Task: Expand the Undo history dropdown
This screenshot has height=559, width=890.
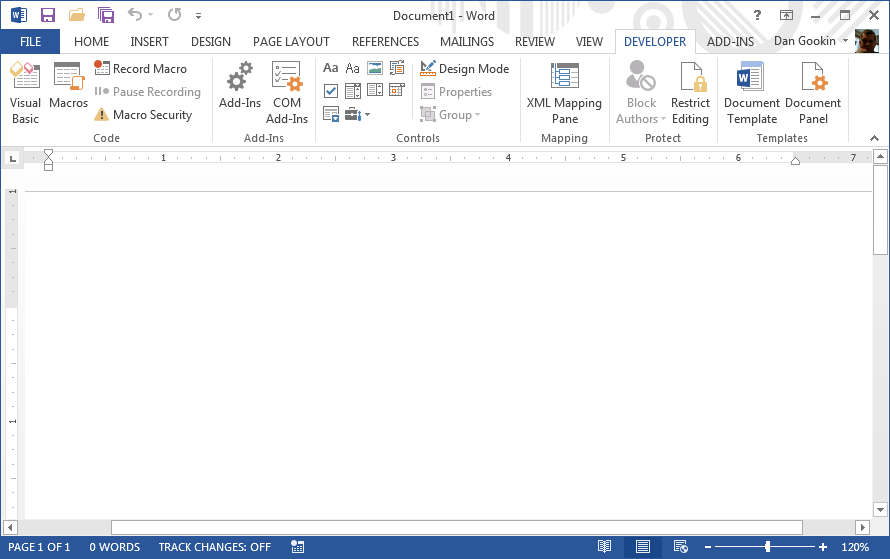Action: point(150,15)
